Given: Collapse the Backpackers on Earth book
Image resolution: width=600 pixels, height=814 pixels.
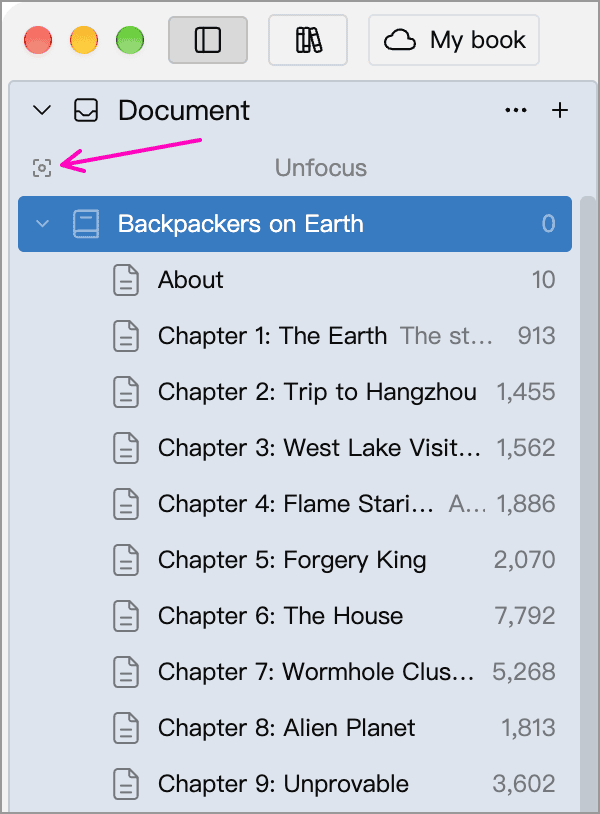Looking at the screenshot, I should 42,224.
